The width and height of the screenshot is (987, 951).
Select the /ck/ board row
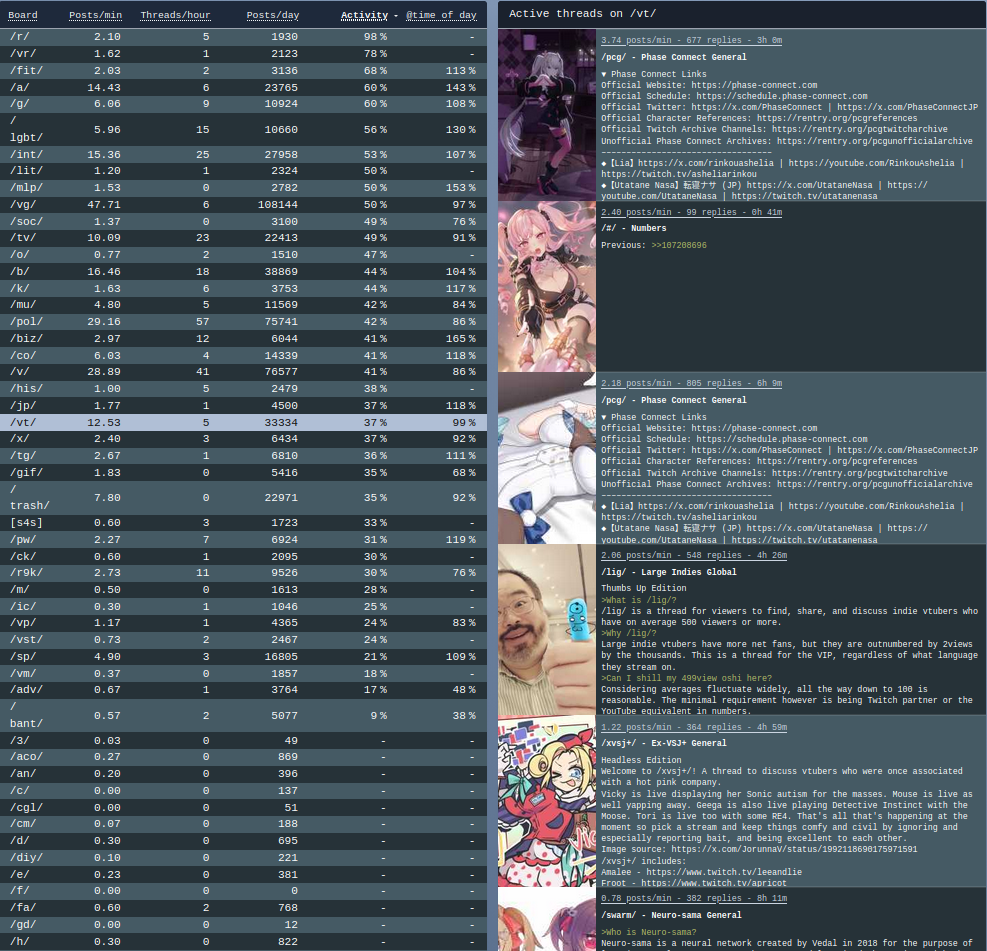click(243, 556)
